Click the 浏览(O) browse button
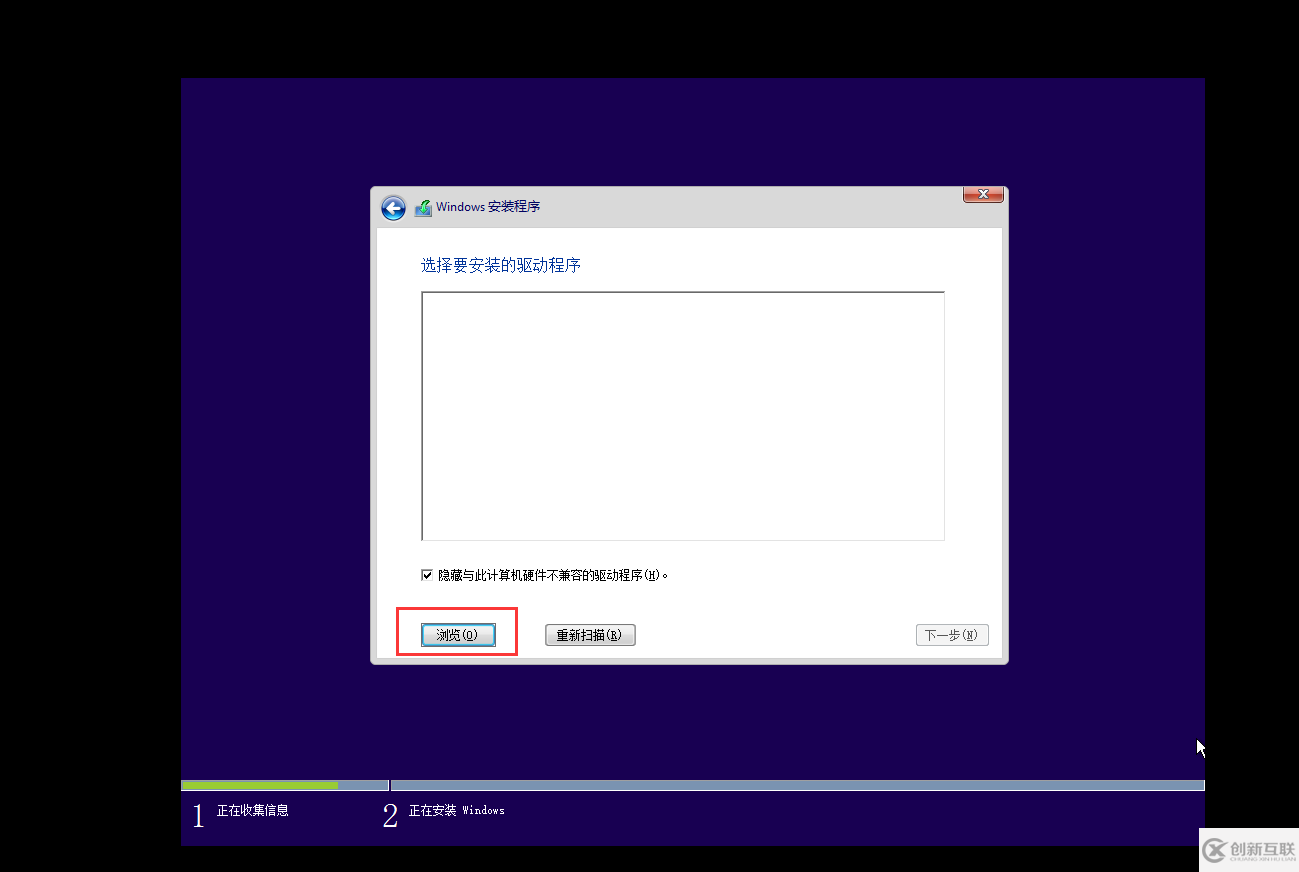This screenshot has width=1299, height=872. [x=458, y=635]
